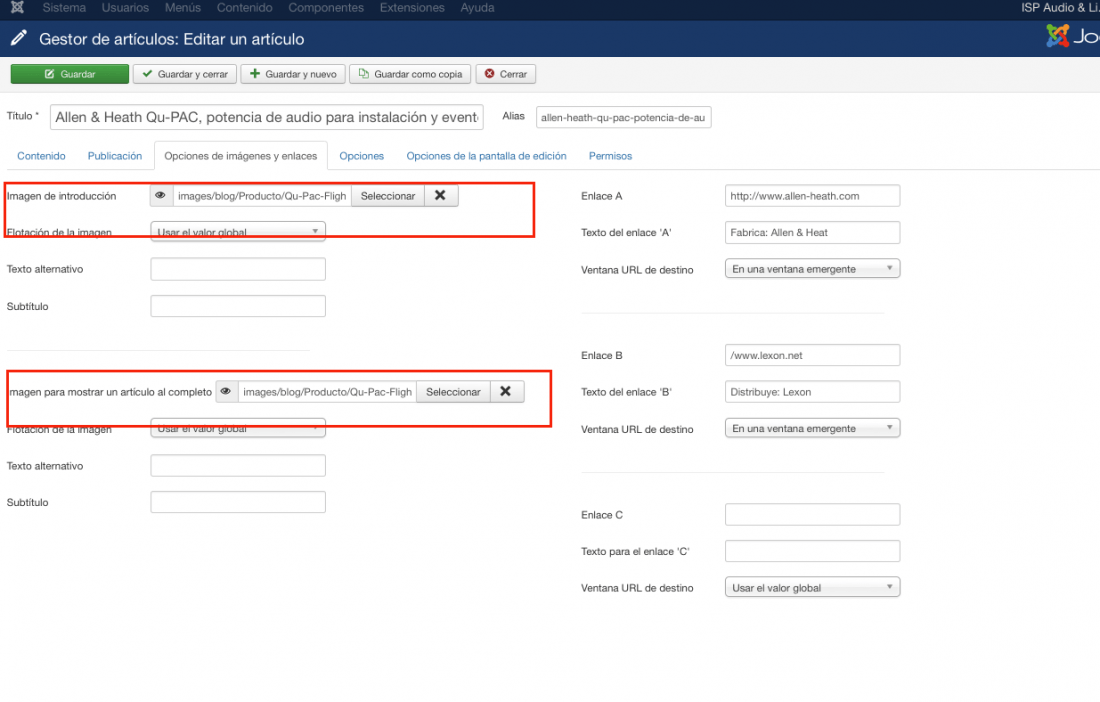Screen dimensions: 1100x702
Task: Click the green Guardar button
Action: (69, 74)
